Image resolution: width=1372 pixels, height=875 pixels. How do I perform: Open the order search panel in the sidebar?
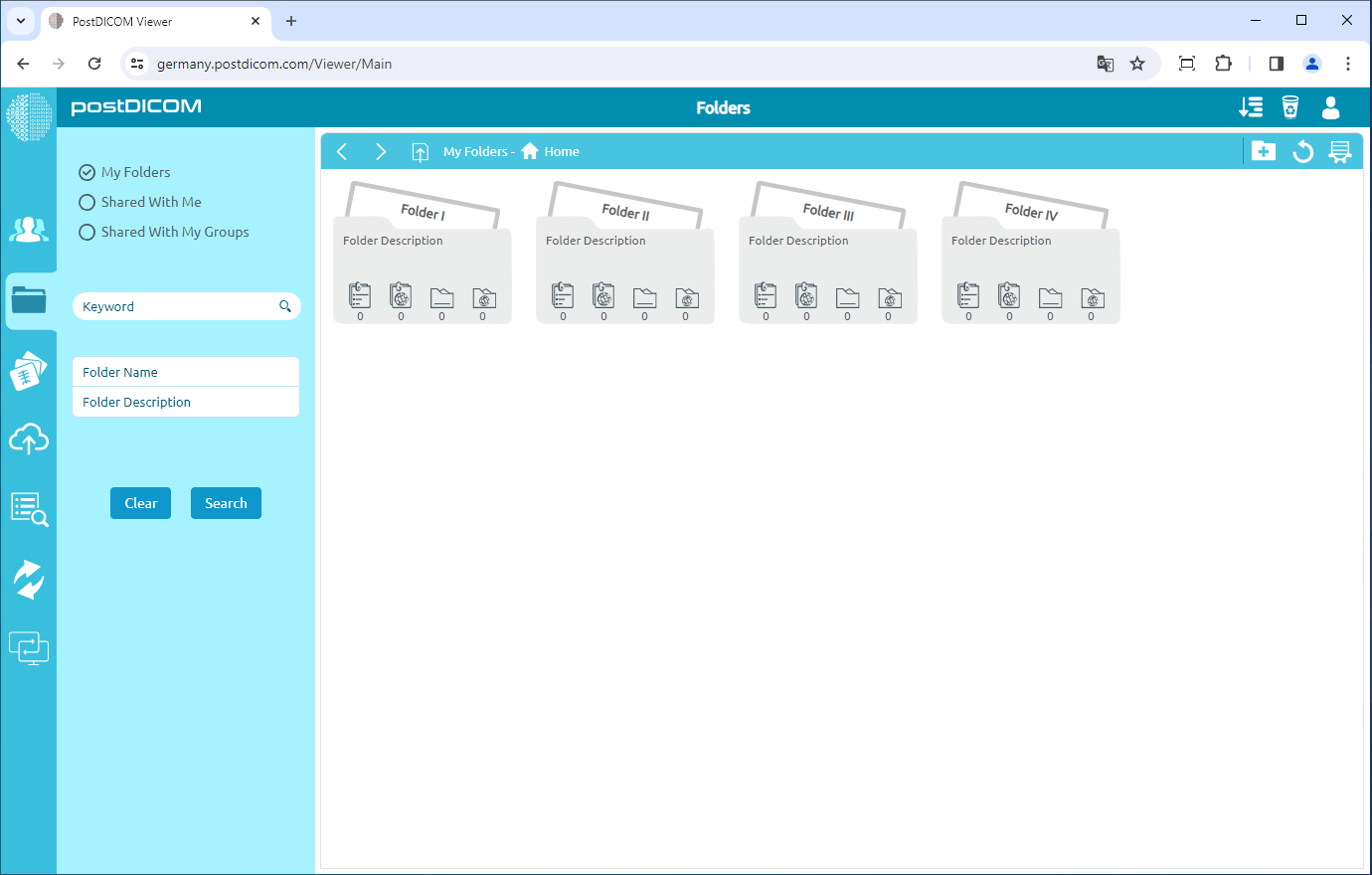pyautogui.click(x=29, y=509)
